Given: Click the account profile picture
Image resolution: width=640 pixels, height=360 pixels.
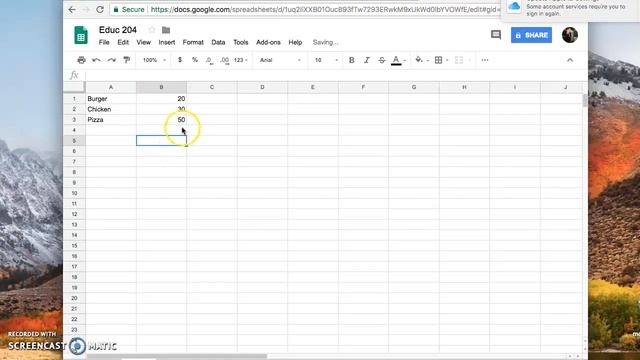Looking at the screenshot, I should (569, 35).
